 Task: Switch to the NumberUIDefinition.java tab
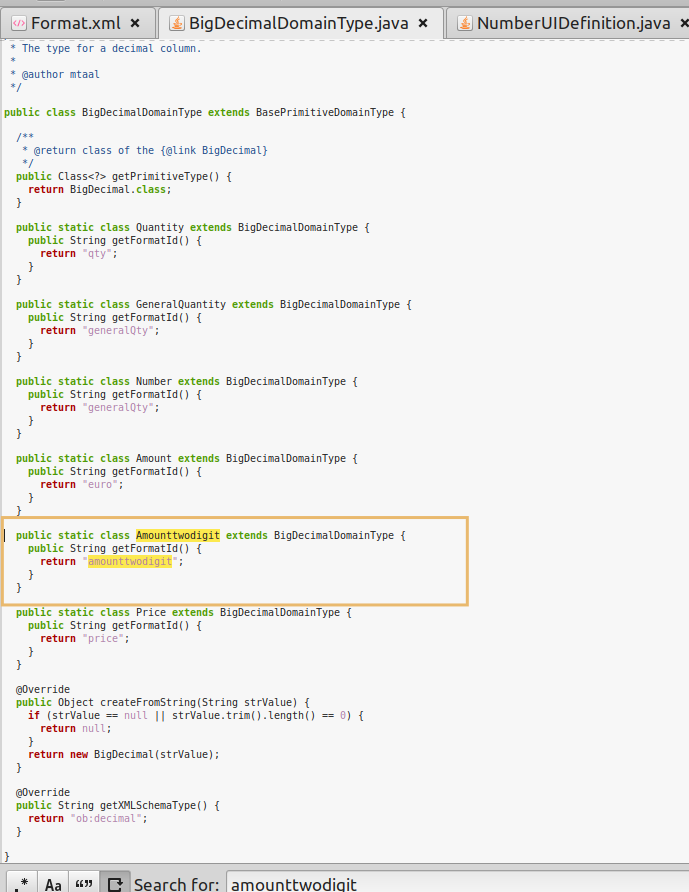pos(573,22)
